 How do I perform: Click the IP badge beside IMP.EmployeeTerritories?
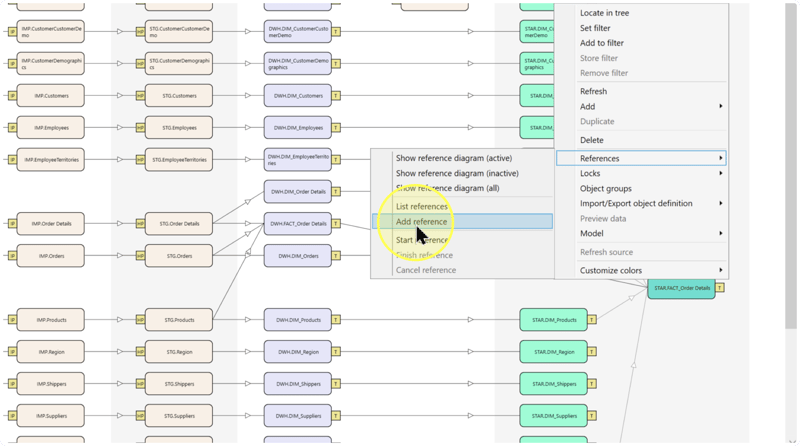(x=12, y=160)
